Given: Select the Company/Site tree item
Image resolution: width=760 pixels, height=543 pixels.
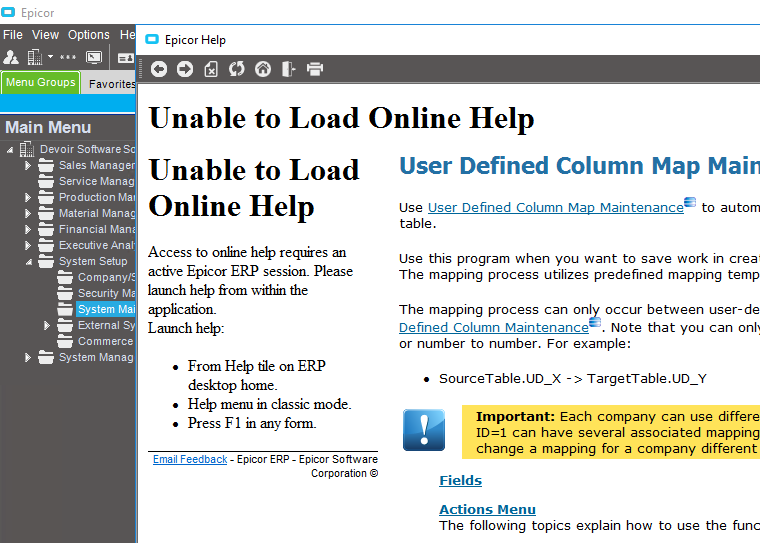Looking at the screenshot, I should (x=107, y=277).
